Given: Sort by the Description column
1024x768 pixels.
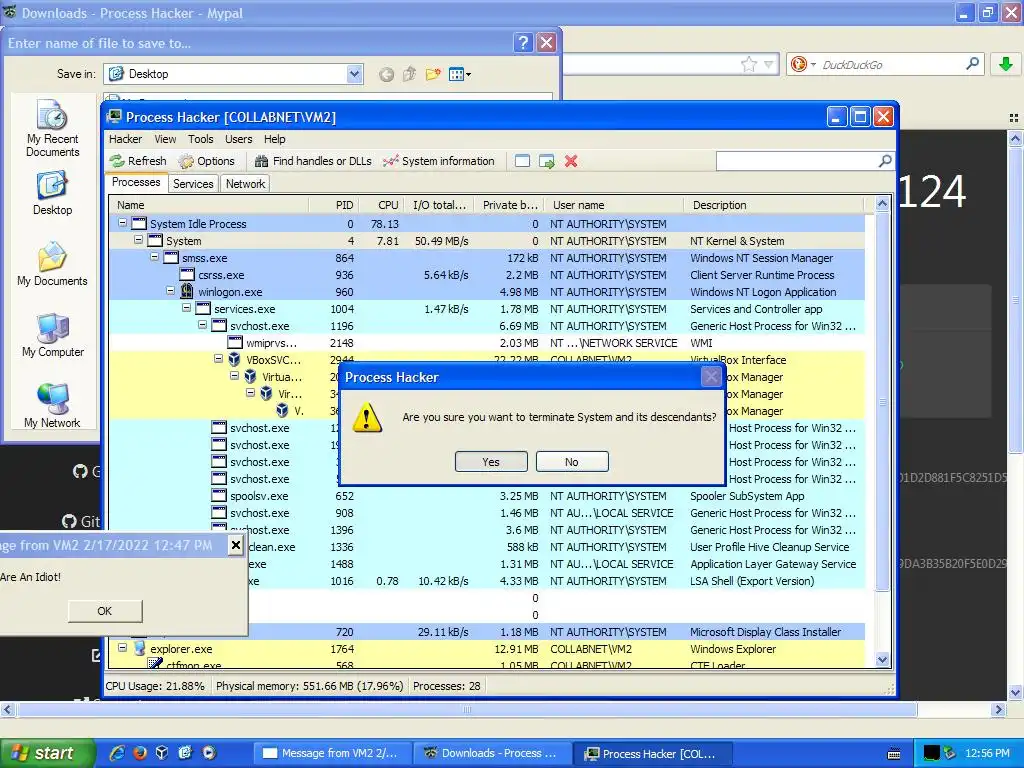Looking at the screenshot, I should coord(774,205).
